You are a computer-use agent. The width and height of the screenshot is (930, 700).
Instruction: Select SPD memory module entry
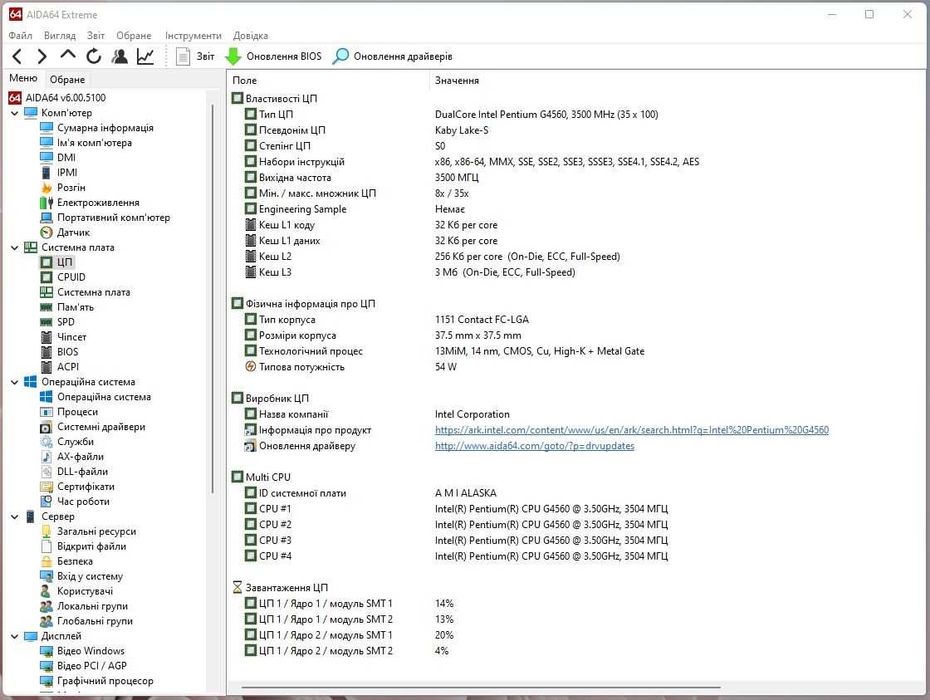[x=58, y=322]
